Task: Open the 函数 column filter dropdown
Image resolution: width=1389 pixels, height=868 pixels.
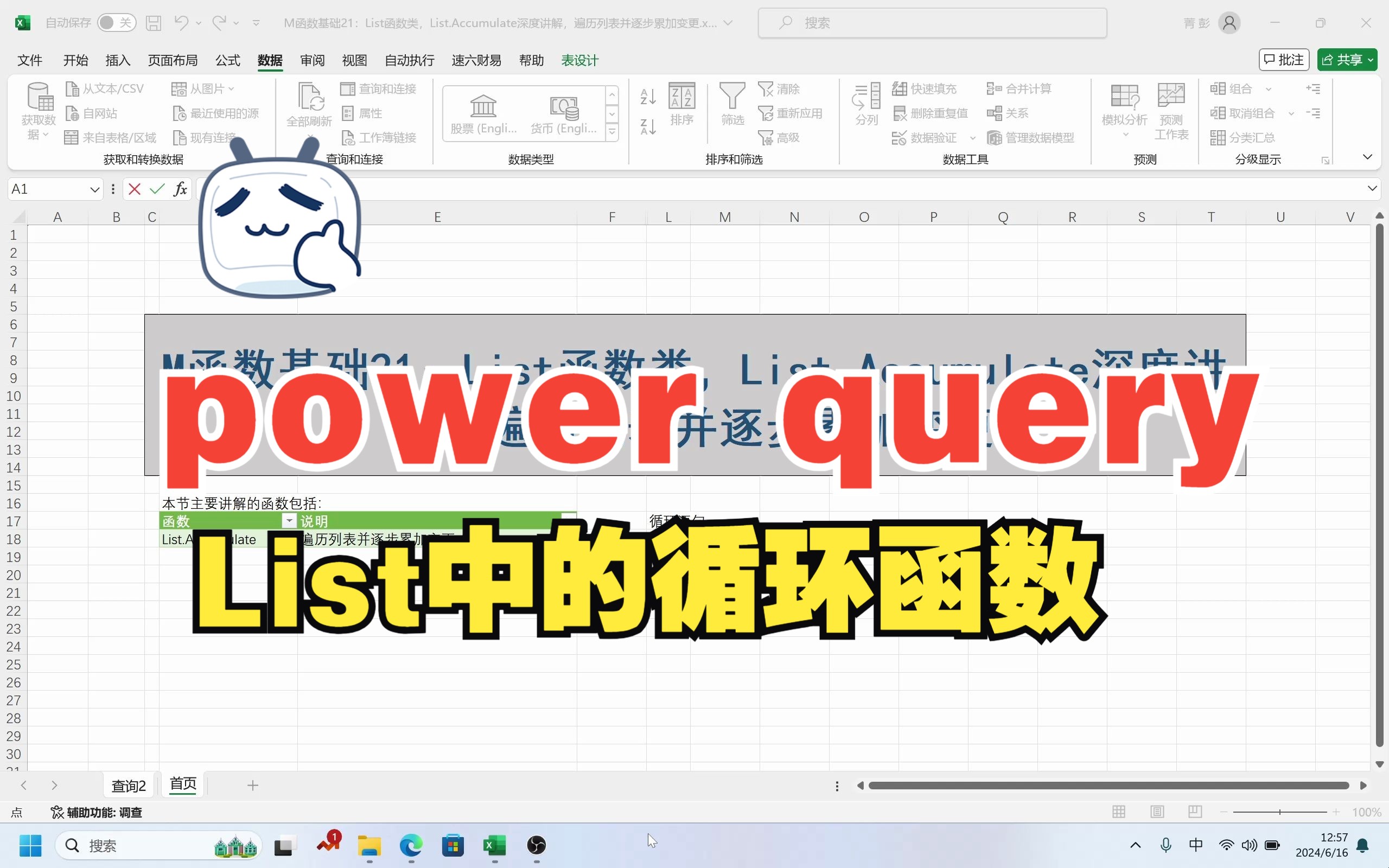Action: point(289,521)
